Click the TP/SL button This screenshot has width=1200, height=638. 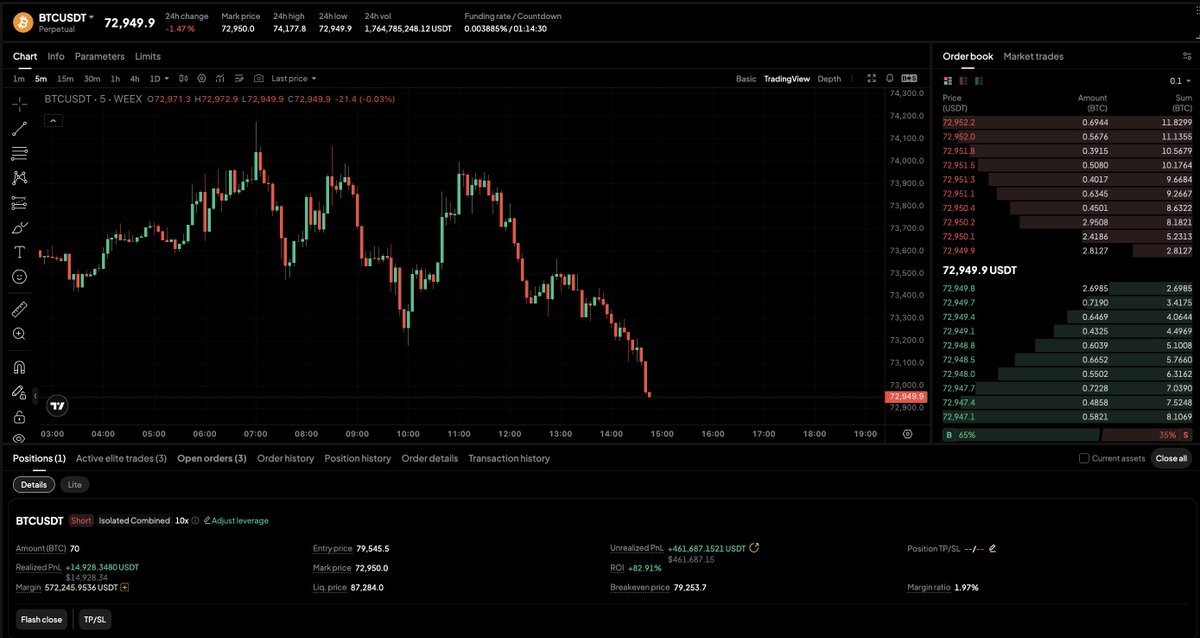coord(94,619)
